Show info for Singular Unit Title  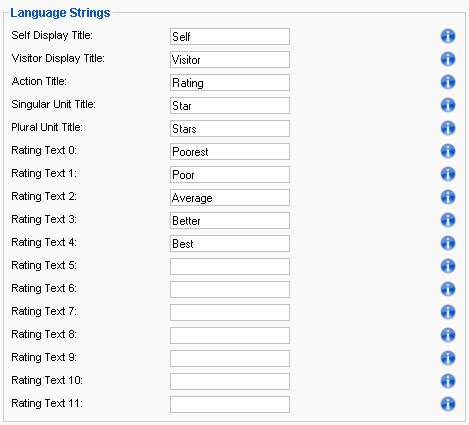(448, 105)
